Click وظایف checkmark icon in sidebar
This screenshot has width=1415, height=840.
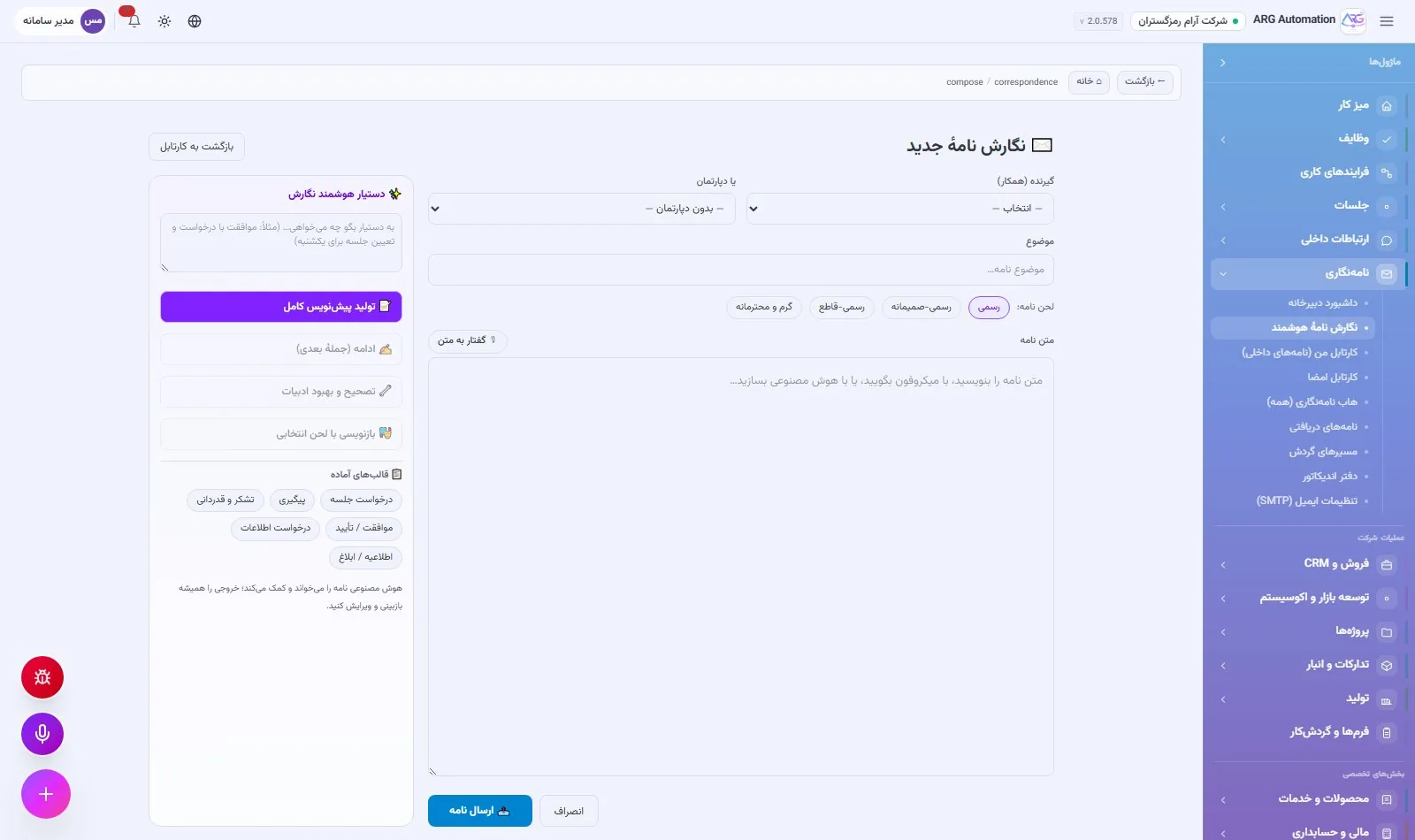coord(1387,139)
